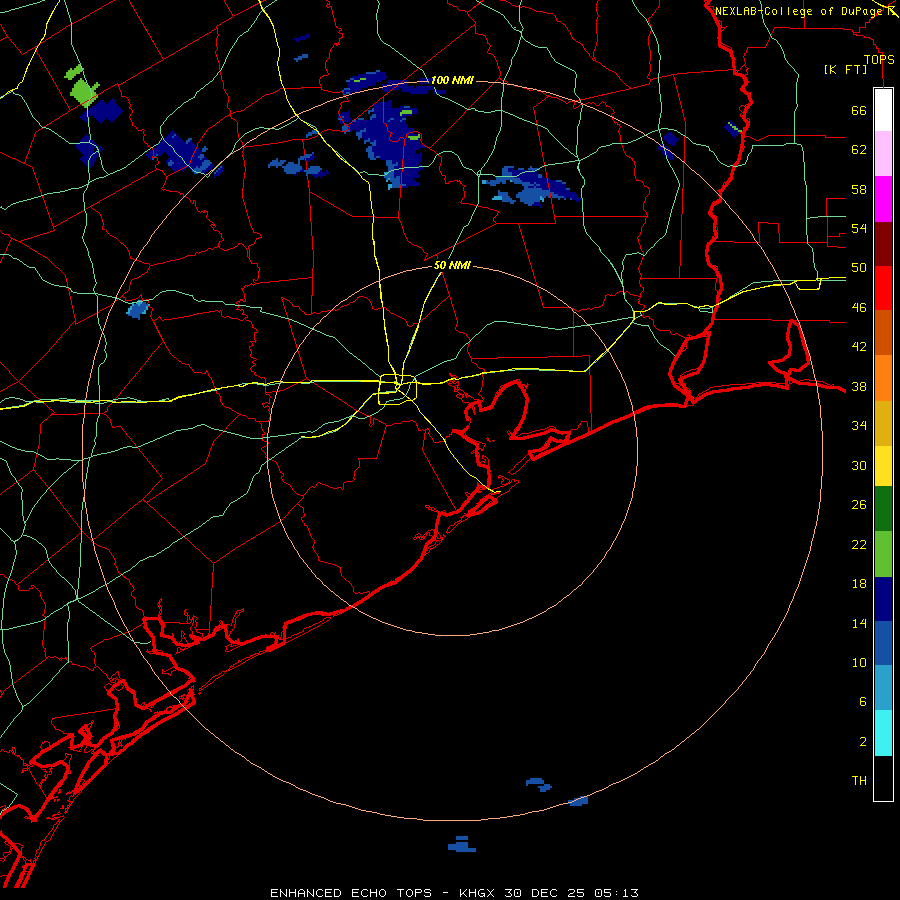Pick the light blue legend swatch

tap(883, 688)
